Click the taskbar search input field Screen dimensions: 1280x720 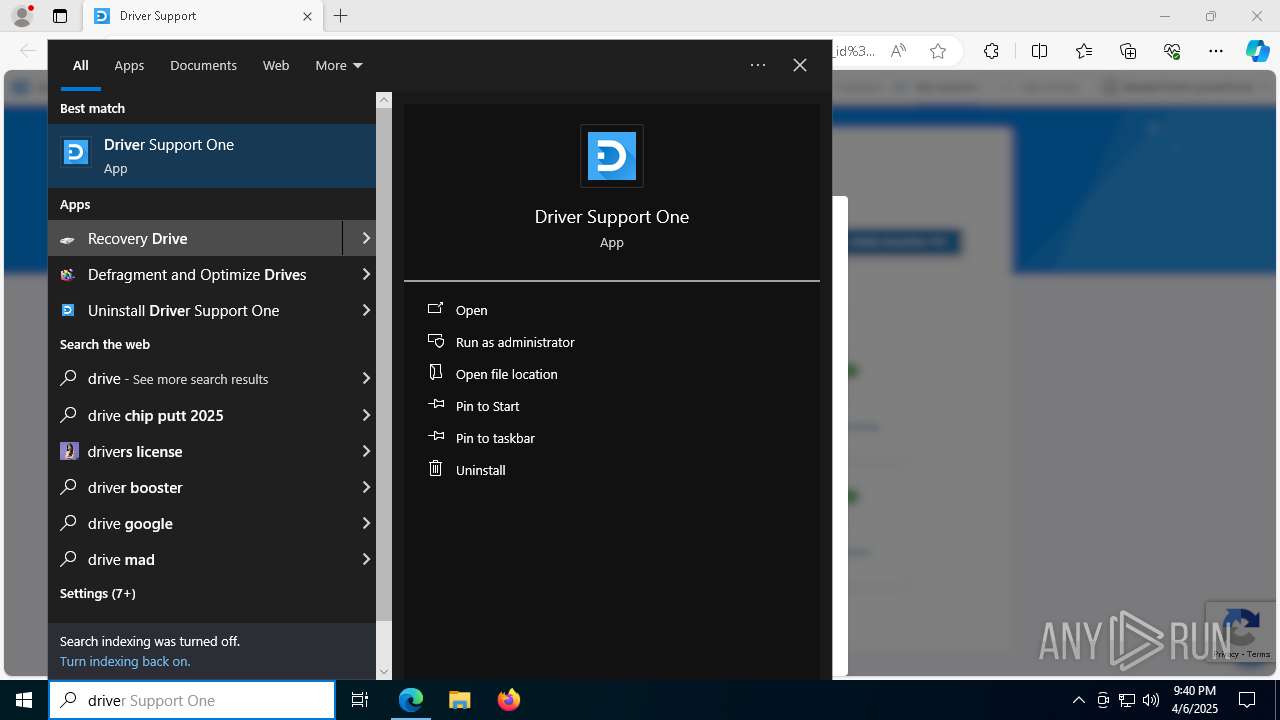[x=192, y=700]
